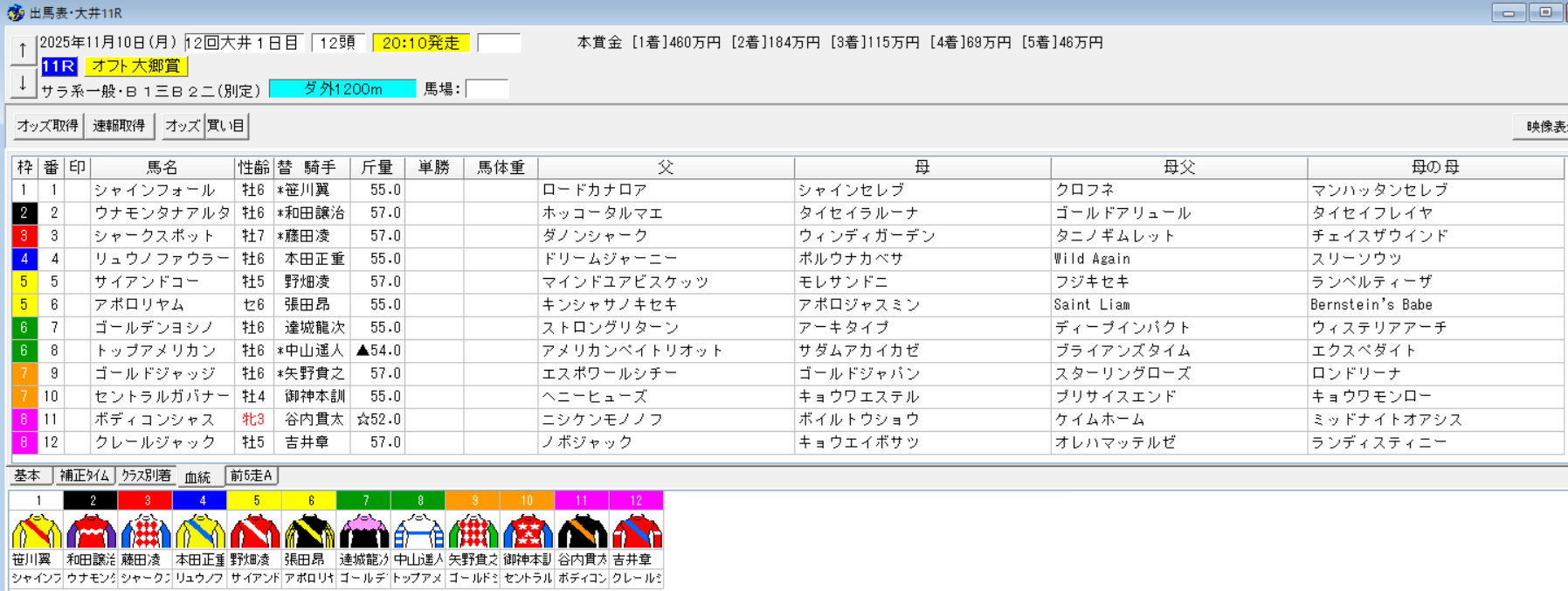Click the 単勝 column header
1568x591 pixels.
pyautogui.click(x=434, y=168)
